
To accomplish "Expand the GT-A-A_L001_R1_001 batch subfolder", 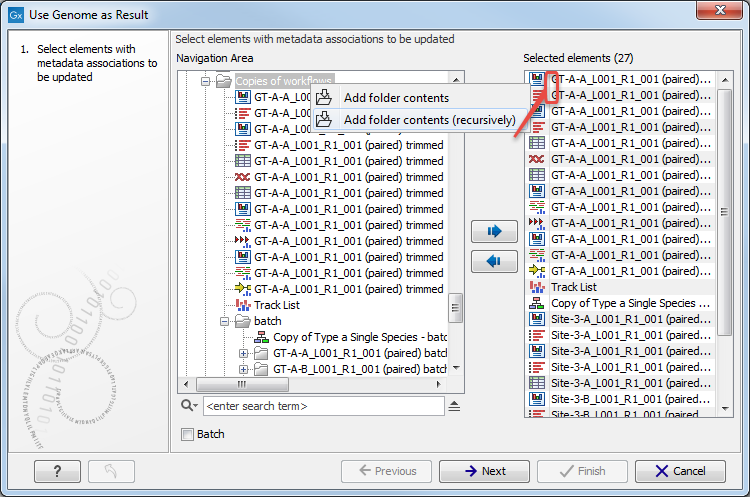I will pyautogui.click(x=243, y=354).
